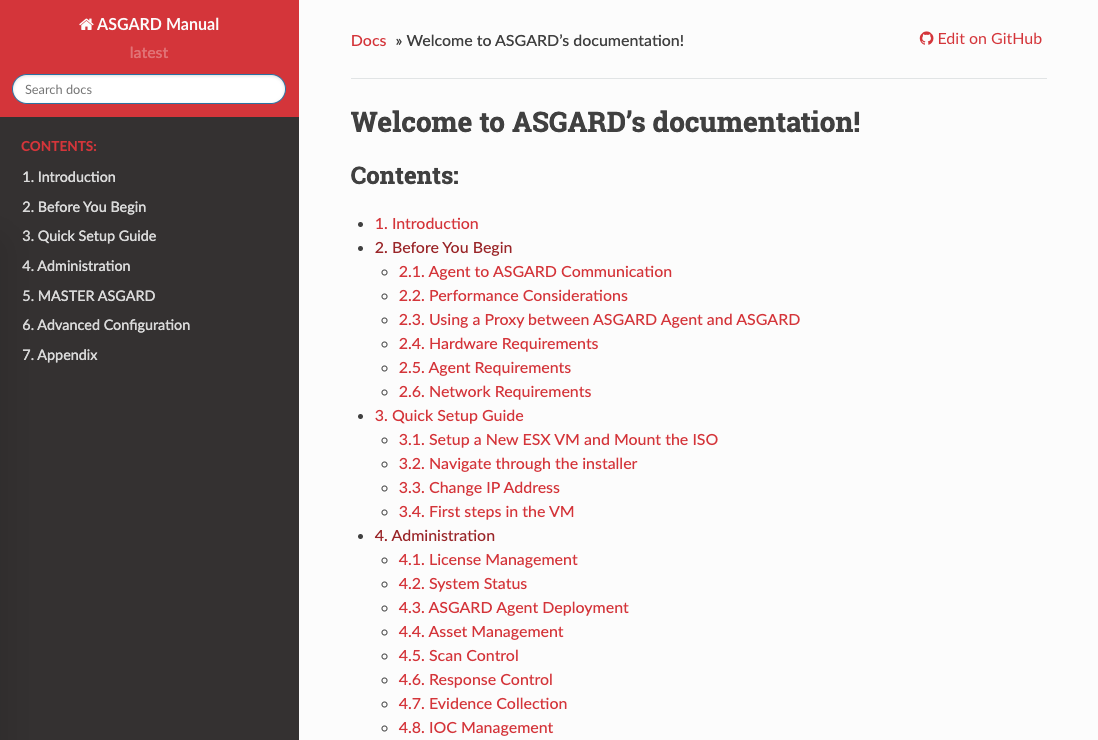Open the 2.6 Network Requirements link
This screenshot has width=1098, height=740.
[x=495, y=392]
